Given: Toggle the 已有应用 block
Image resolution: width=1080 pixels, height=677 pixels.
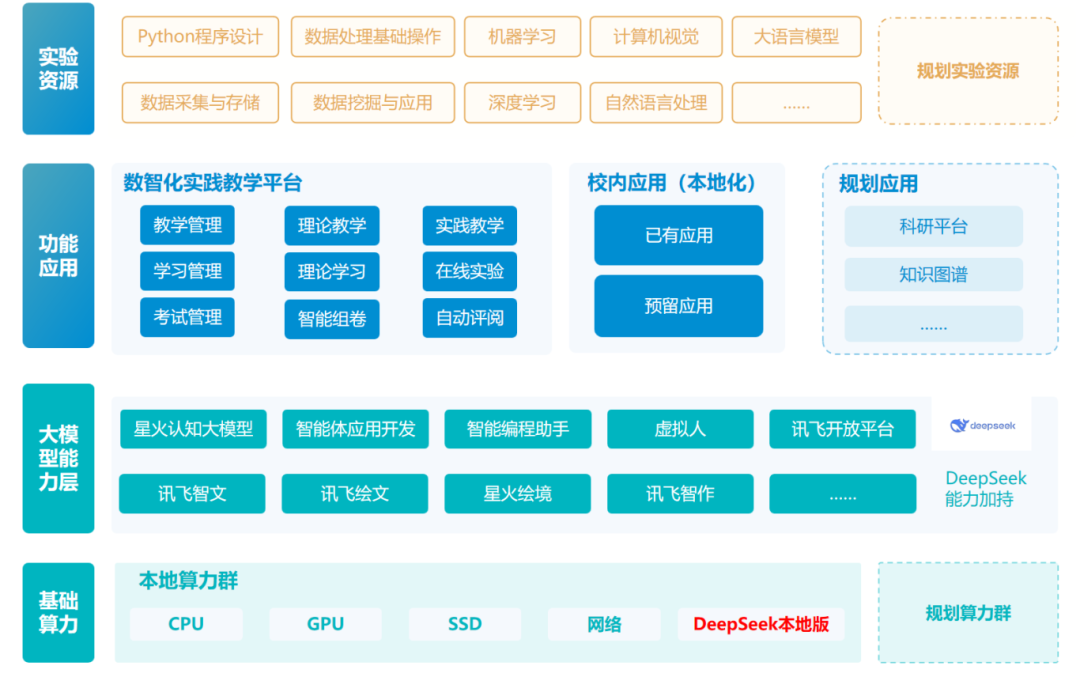Looking at the screenshot, I should 678,235.
